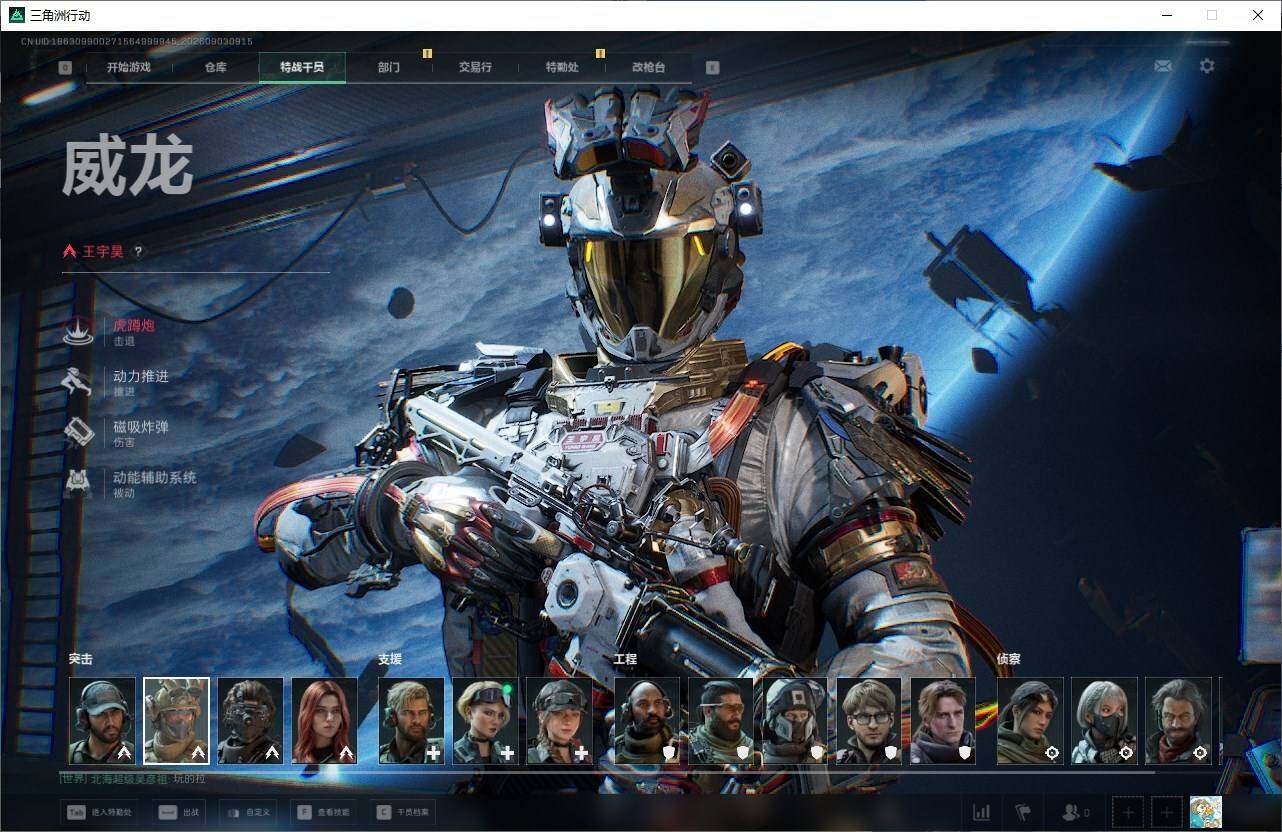This screenshot has width=1282, height=832.
Task: Close the 三角洲行动 window
Action: click(x=1258, y=15)
